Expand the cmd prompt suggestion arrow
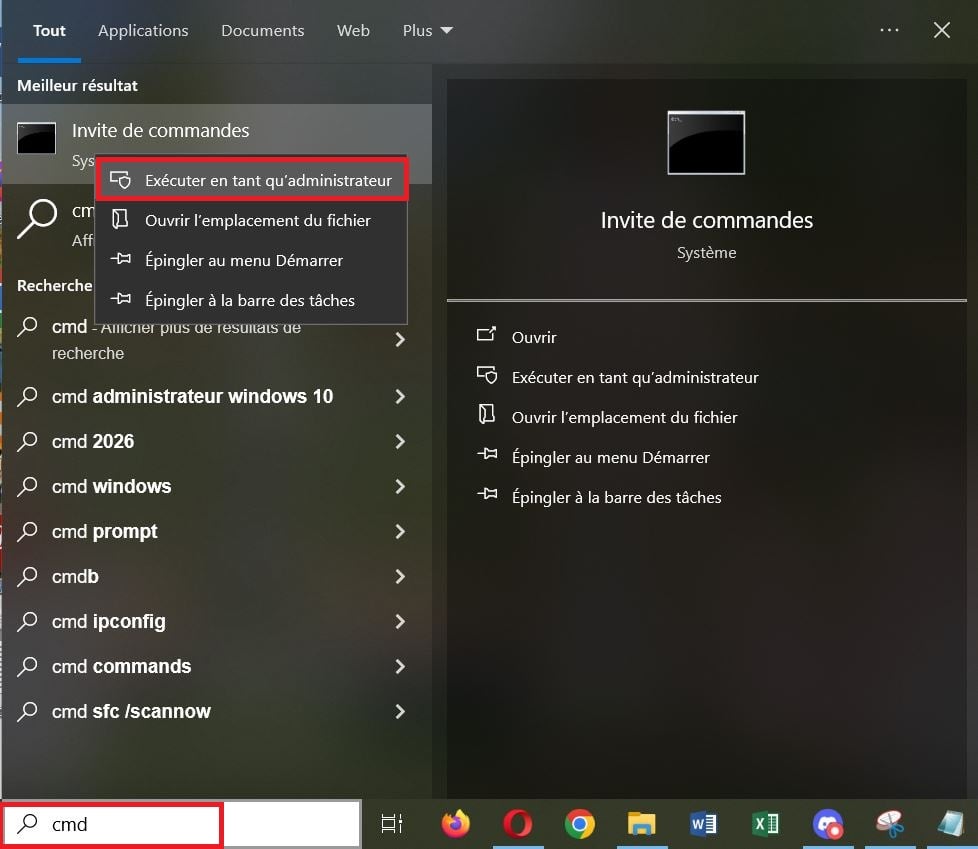 tap(400, 531)
